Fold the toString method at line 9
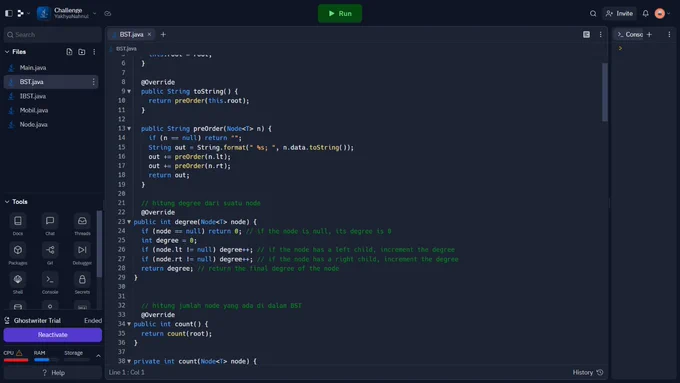 (129, 92)
